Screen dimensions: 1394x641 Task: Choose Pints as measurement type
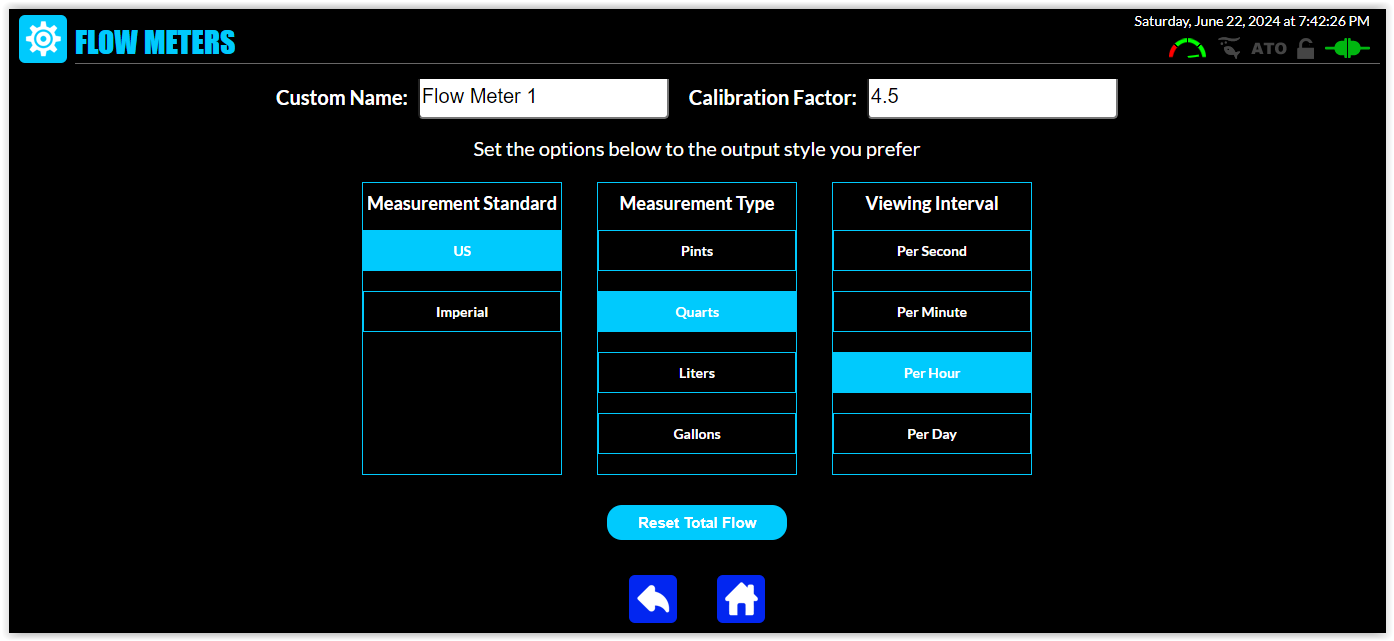pos(697,251)
